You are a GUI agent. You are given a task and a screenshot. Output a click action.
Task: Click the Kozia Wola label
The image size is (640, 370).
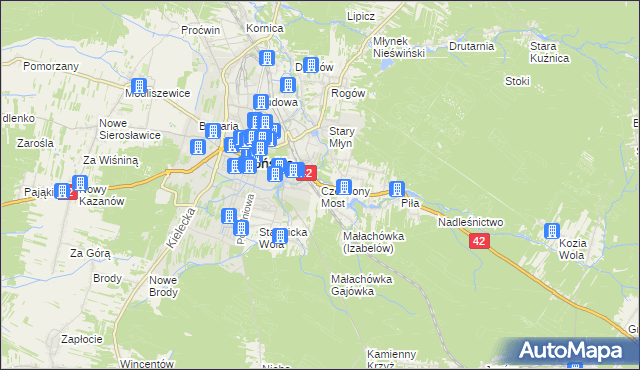(572, 249)
